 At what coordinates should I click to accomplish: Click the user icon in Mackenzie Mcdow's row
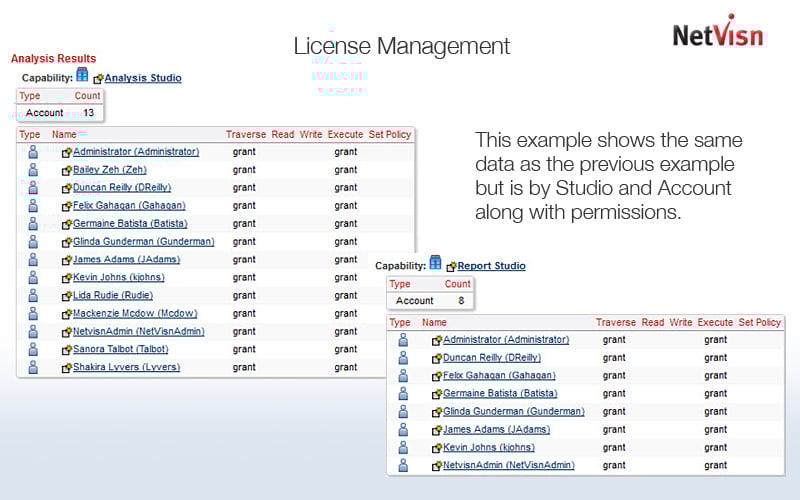click(32, 314)
